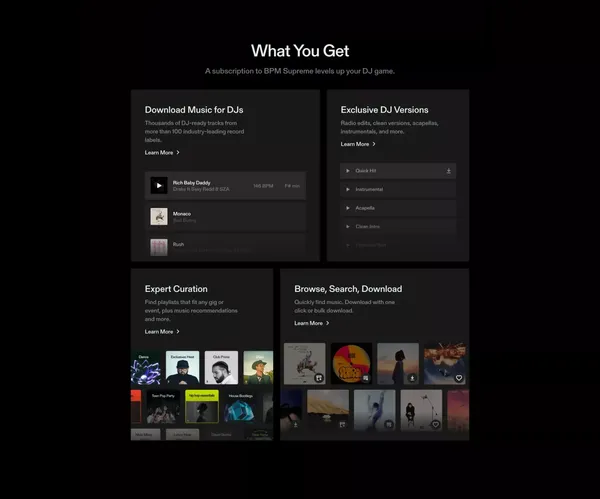Image resolution: width=600 pixels, height=499 pixels.
Task: Click the Clean Intro version label
Action: [368, 227]
